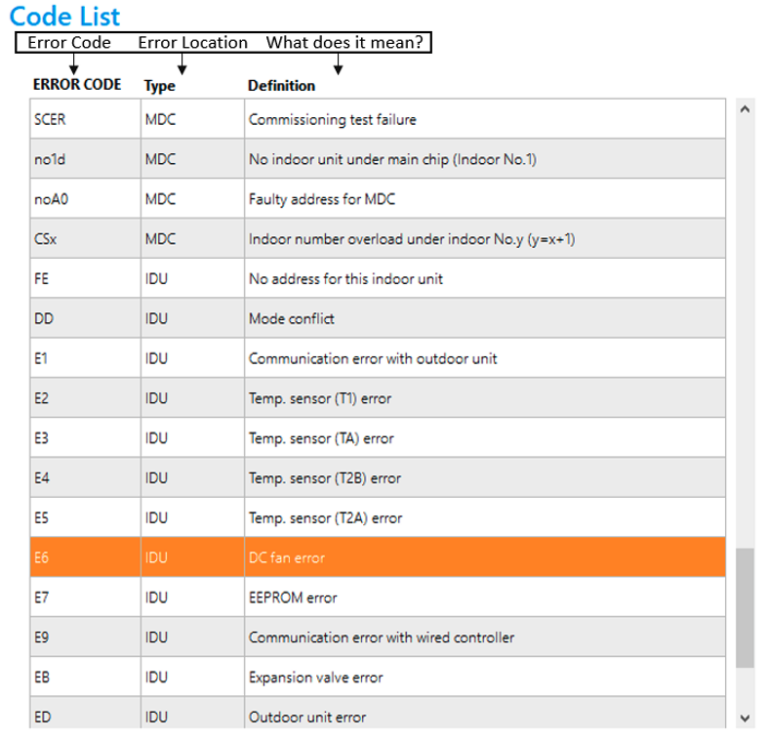The width and height of the screenshot is (768, 740).
Task: Select the no1d error code row
Action: click(x=378, y=159)
